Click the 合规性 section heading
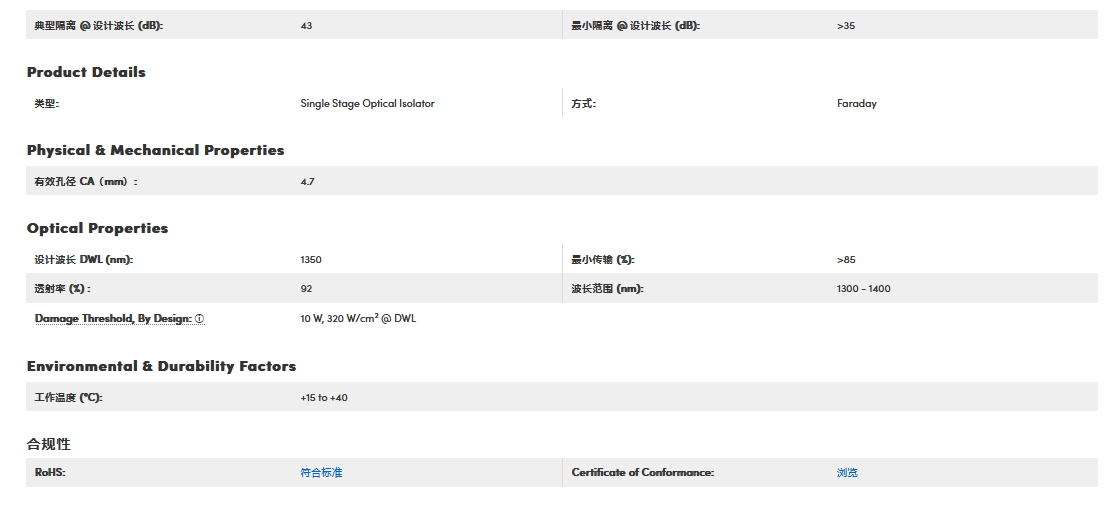The width and height of the screenshot is (1106, 515). tap(49, 444)
